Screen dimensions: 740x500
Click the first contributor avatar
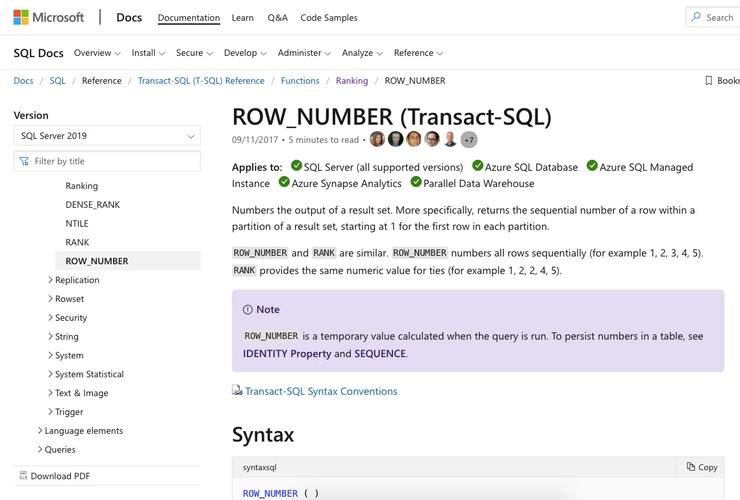click(377, 139)
